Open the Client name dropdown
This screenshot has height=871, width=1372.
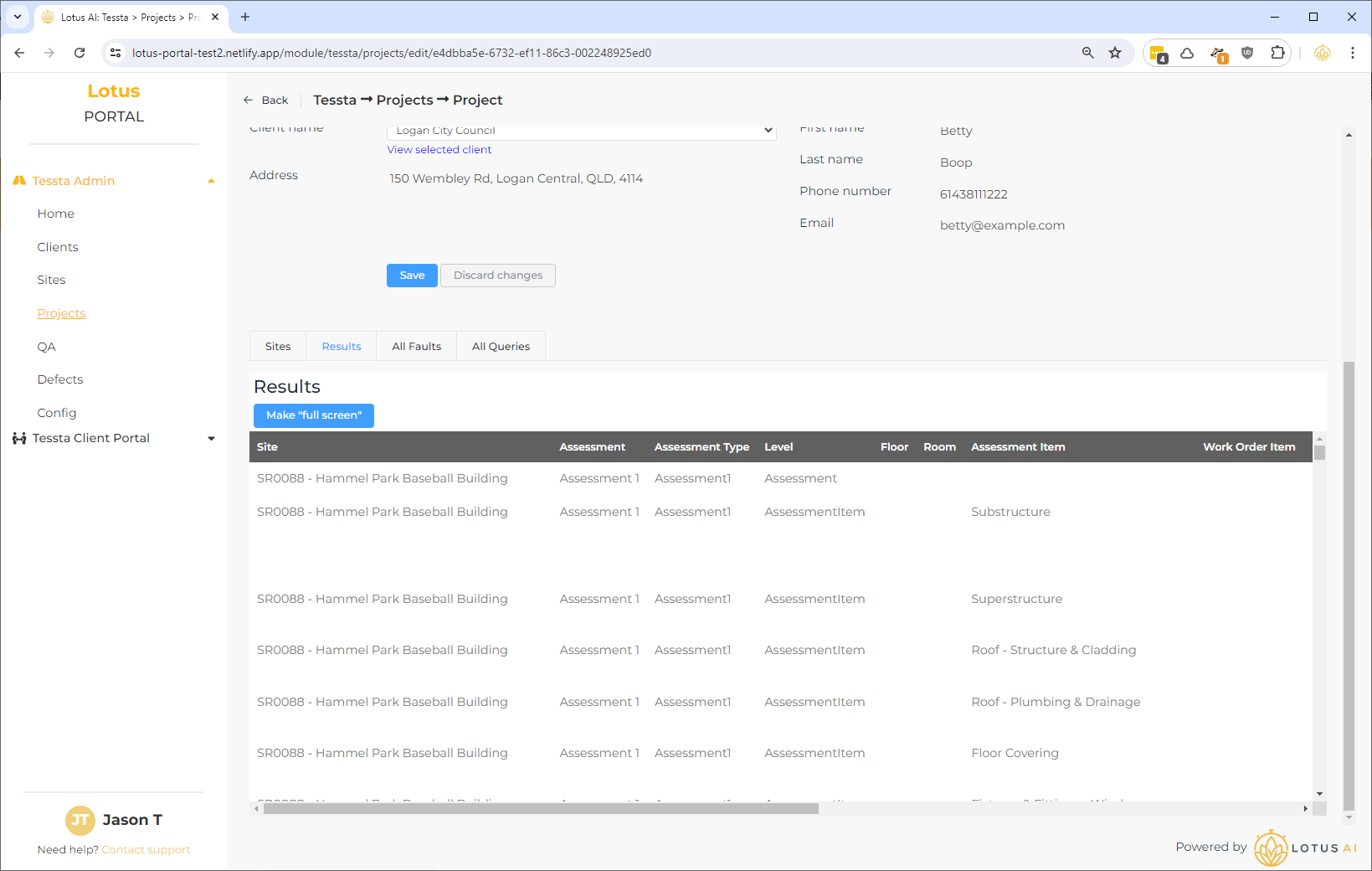tap(581, 131)
